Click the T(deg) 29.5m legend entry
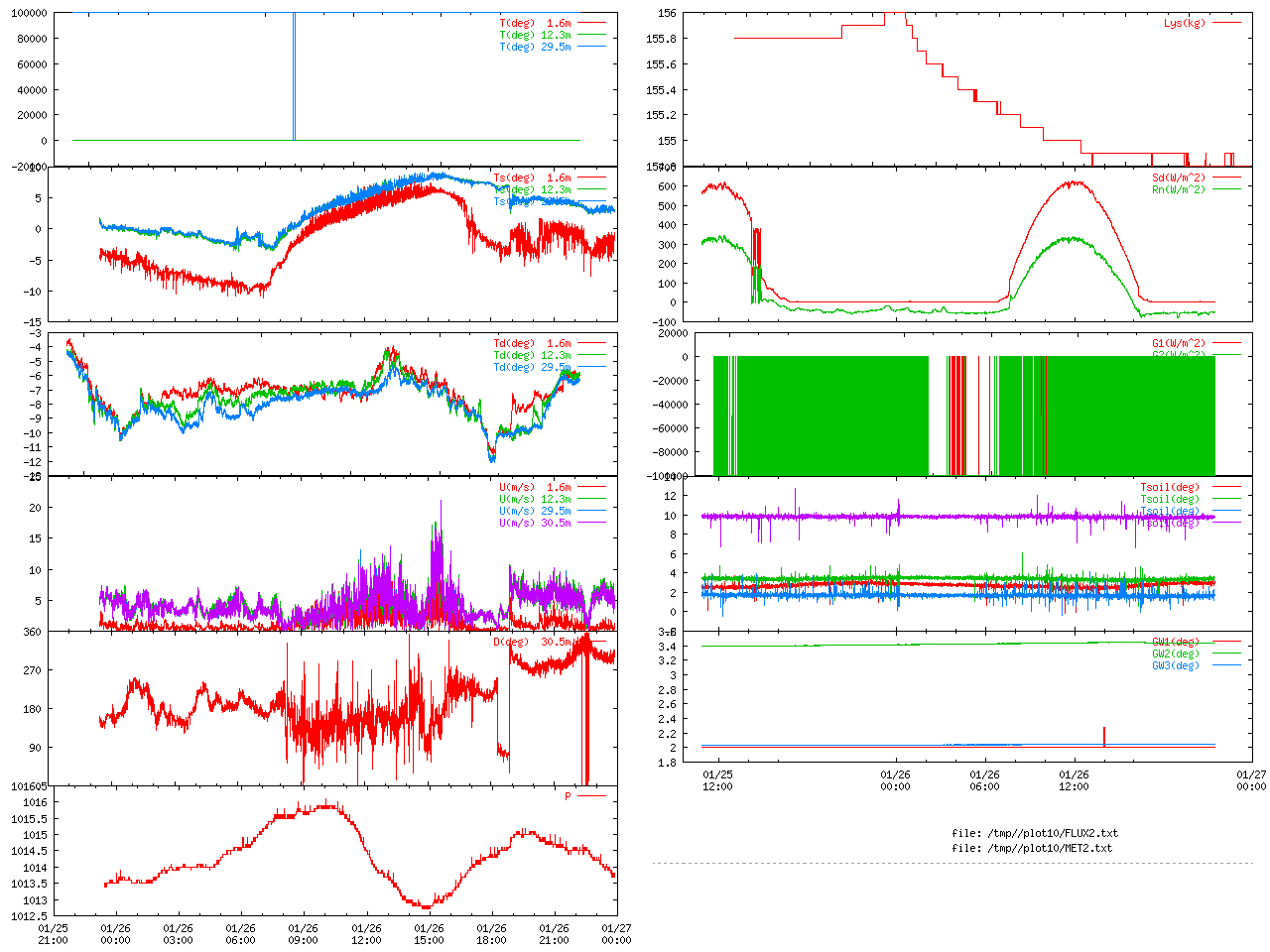 [x=535, y=47]
